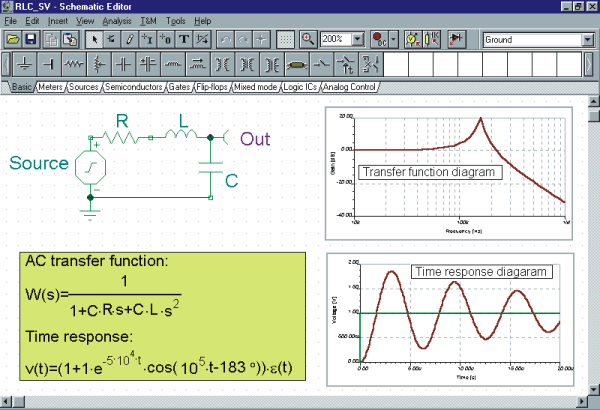Open the Analysis menu
The image size is (600, 410).
[116, 20]
